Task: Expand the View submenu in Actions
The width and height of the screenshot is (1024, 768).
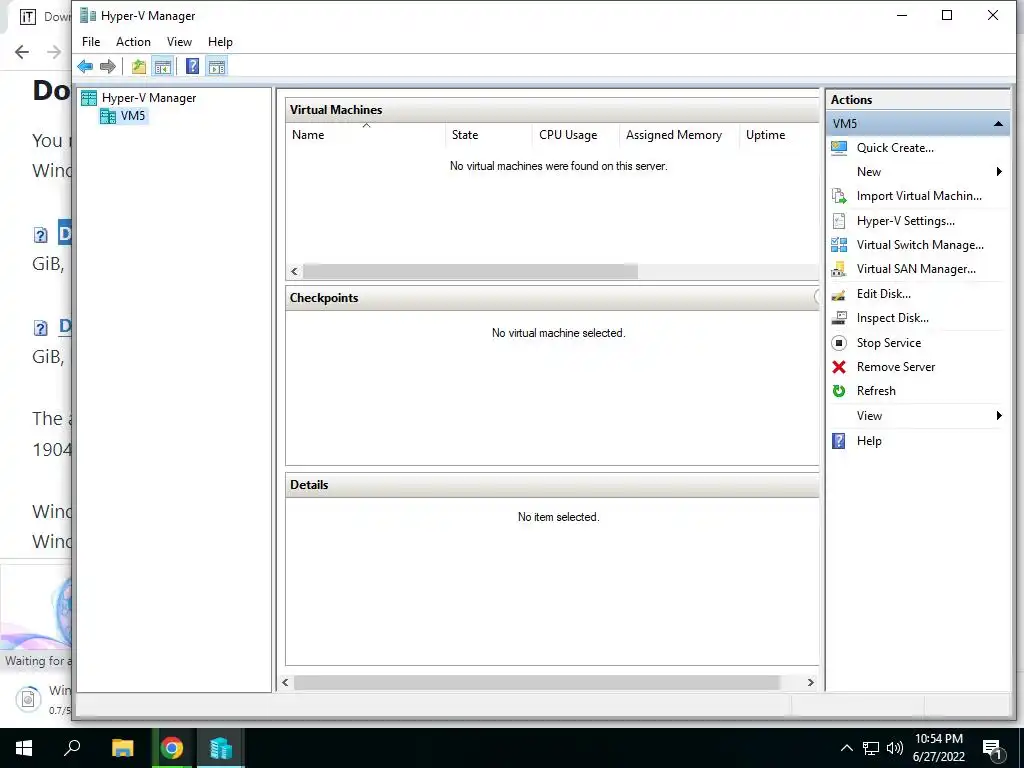Action: (918, 416)
